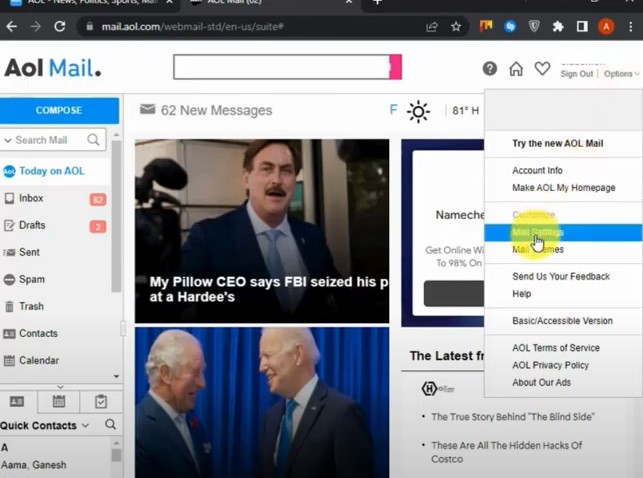Click the share page icon in address bar
Viewport: 643px width, 478px height.
click(x=432, y=27)
